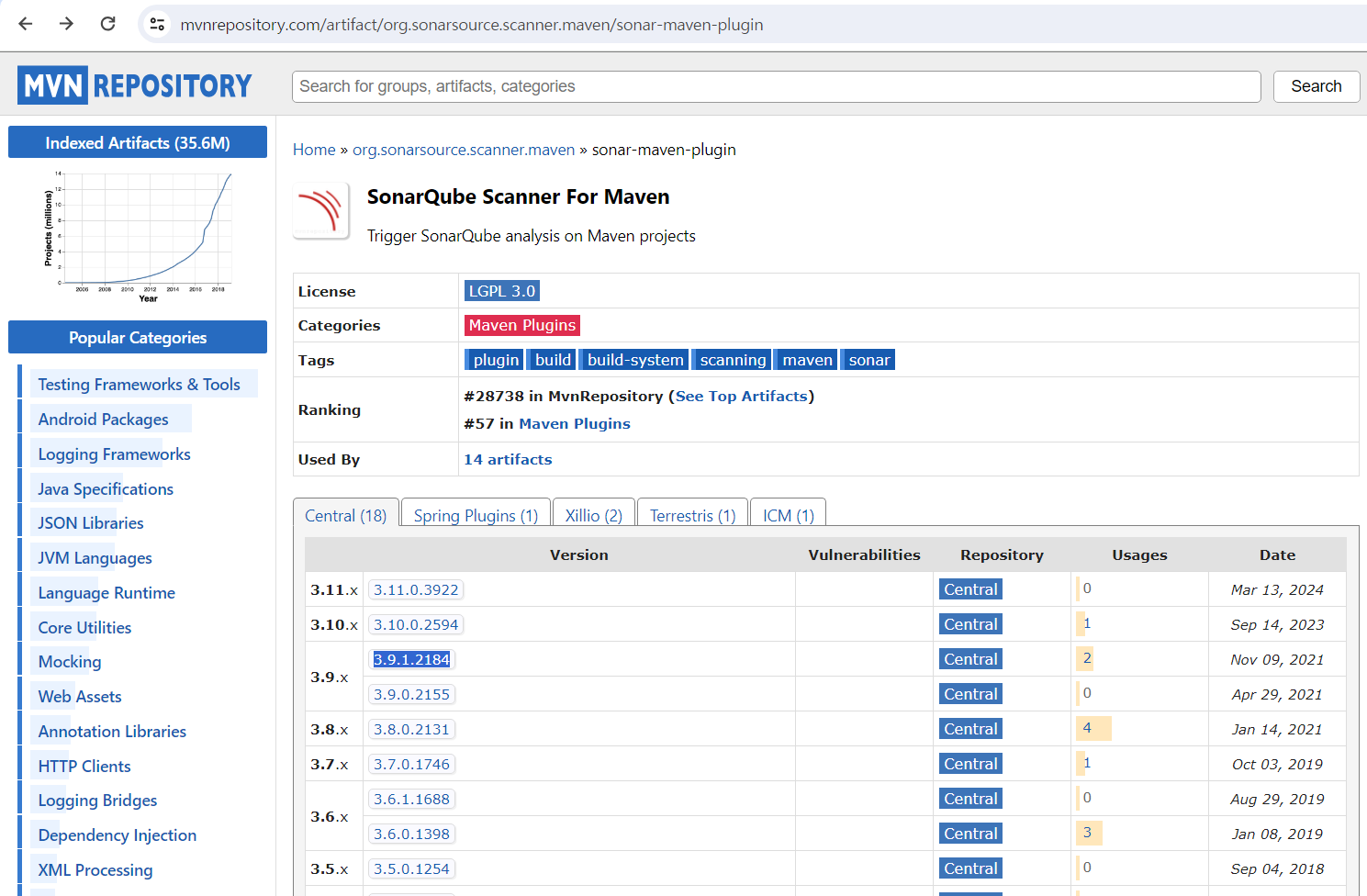Focus the browser address bar URL
The height and width of the screenshot is (896, 1367).
coord(472,25)
